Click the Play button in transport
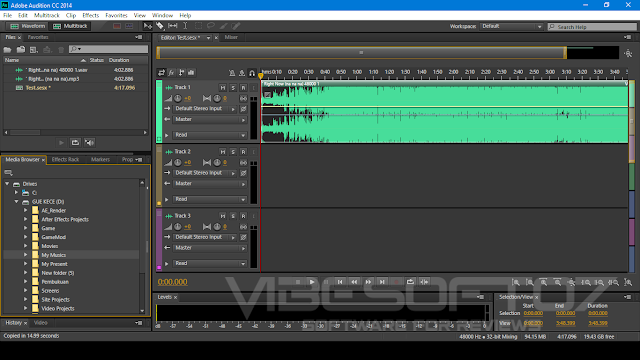Image resolution: width=640 pixels, height=360 pixels. 312,282
